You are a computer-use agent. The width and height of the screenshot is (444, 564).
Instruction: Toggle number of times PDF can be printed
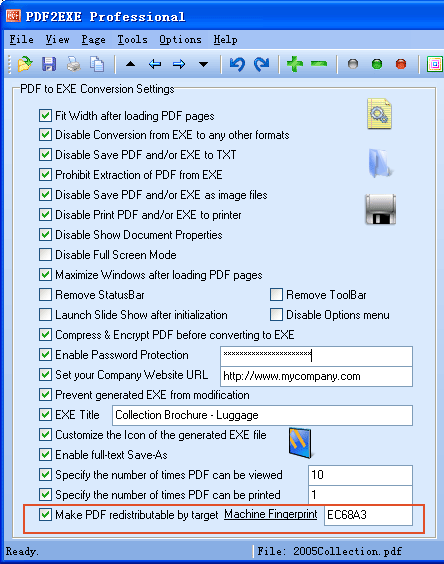pos(45,495)
